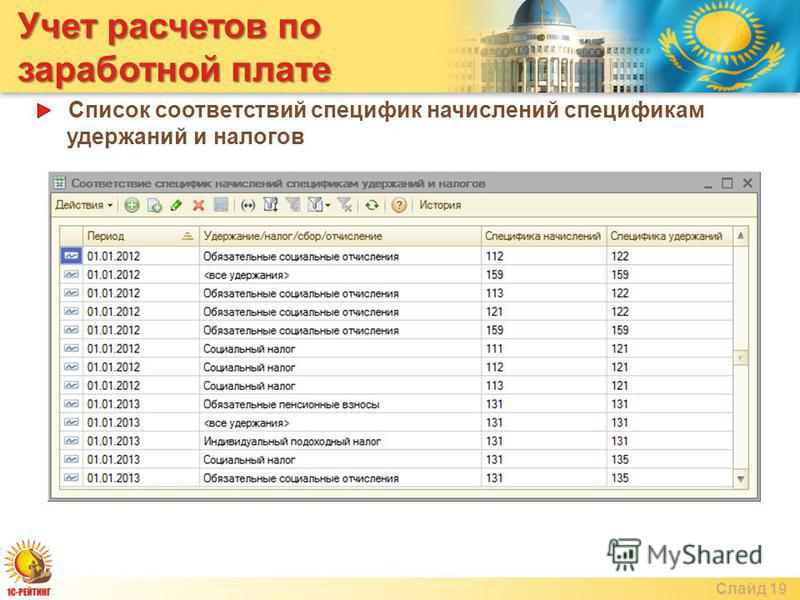Select record icon of Индивидуальный подоходный налог row
The width and height of the screenshot is (800, 600).
pyautogui.click(x=71, y=441)
